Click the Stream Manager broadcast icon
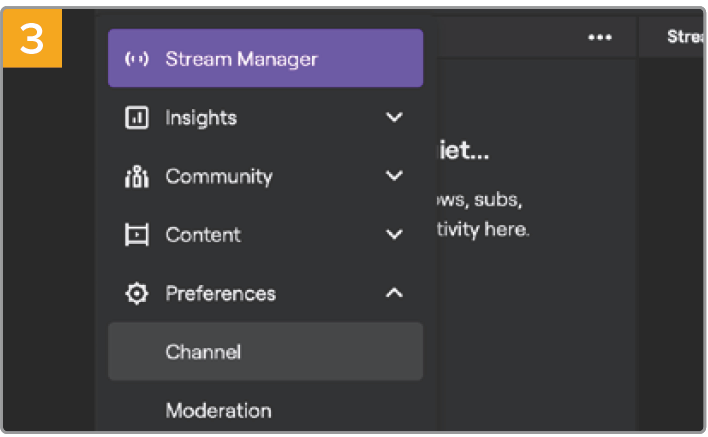 click(x=136, y=59)
